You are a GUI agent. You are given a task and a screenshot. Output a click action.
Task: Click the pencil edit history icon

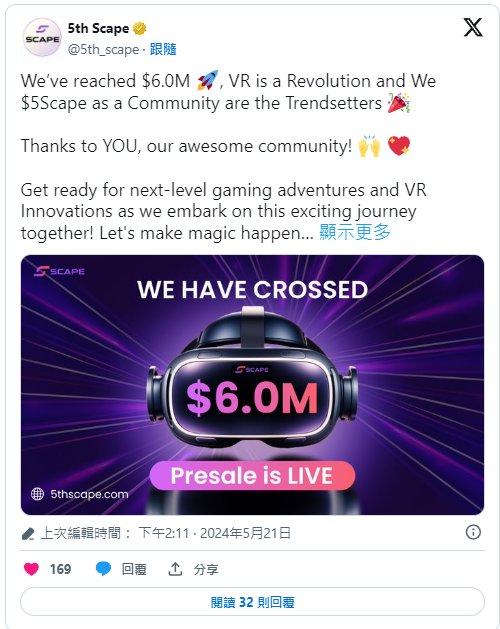pos(28,534)
